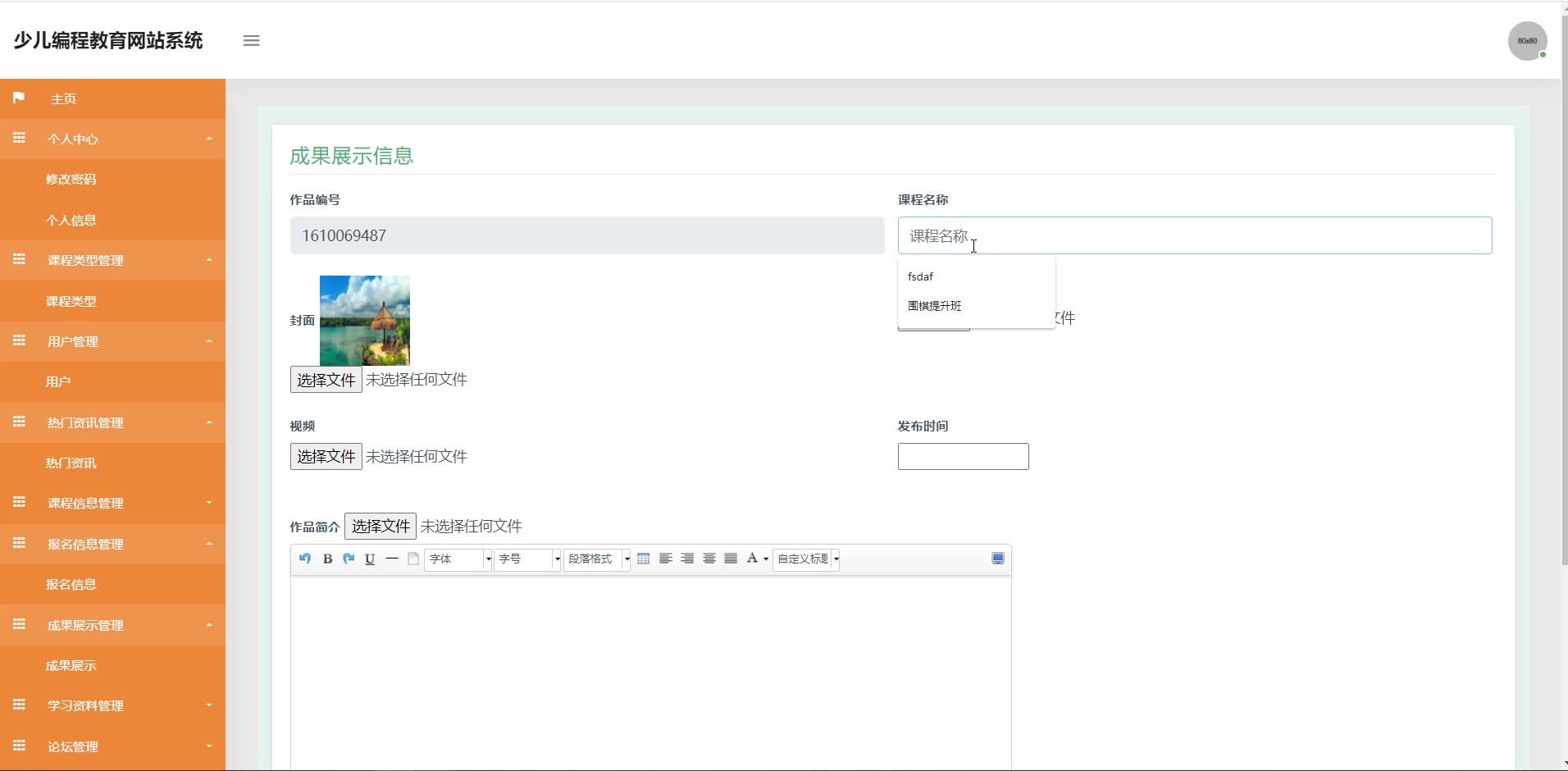This screenshot has width=1568, height=771.
Task: Collapse the 报名信息管理 section arrow
Action: coord(209,544)
